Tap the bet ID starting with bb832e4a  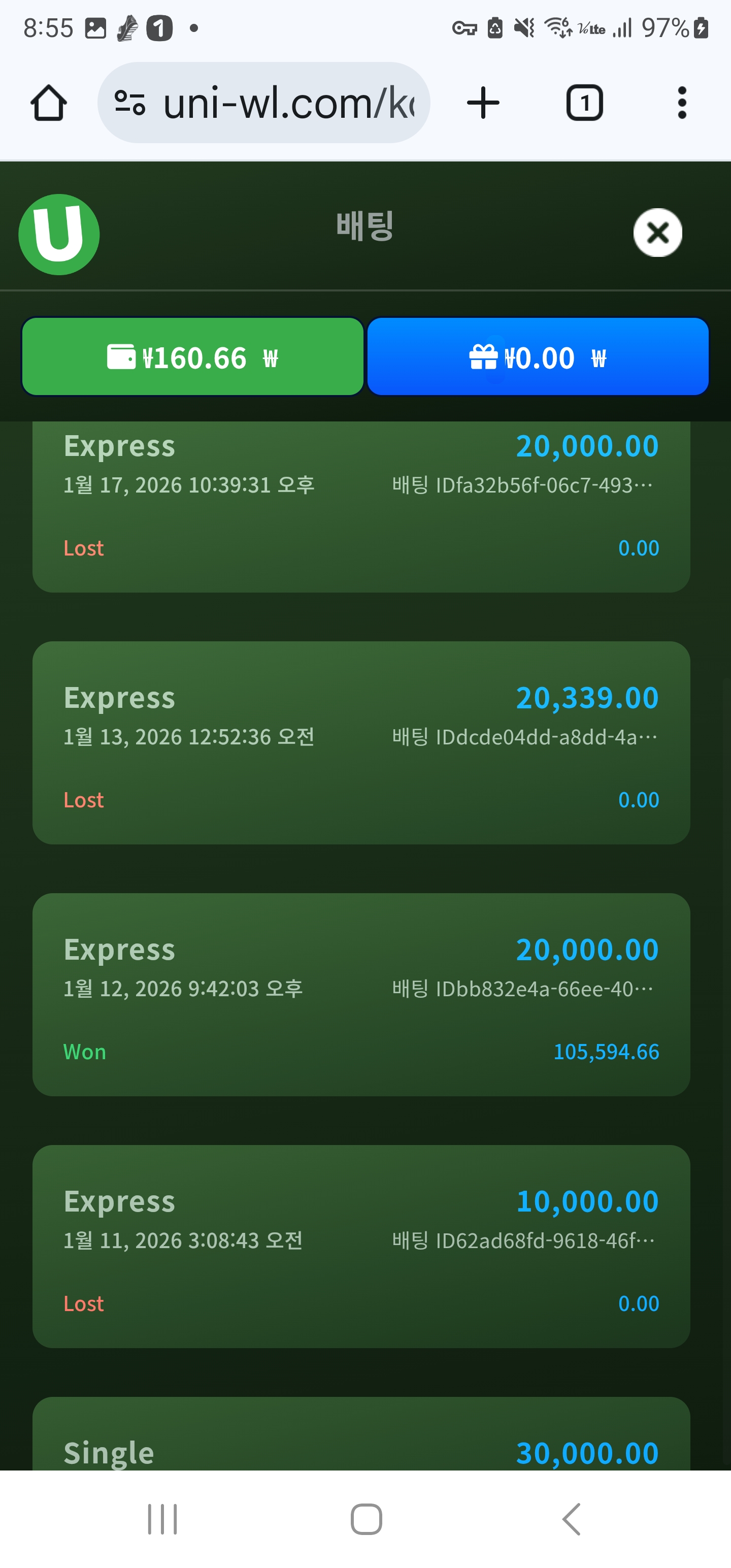[x=522, y=989]
